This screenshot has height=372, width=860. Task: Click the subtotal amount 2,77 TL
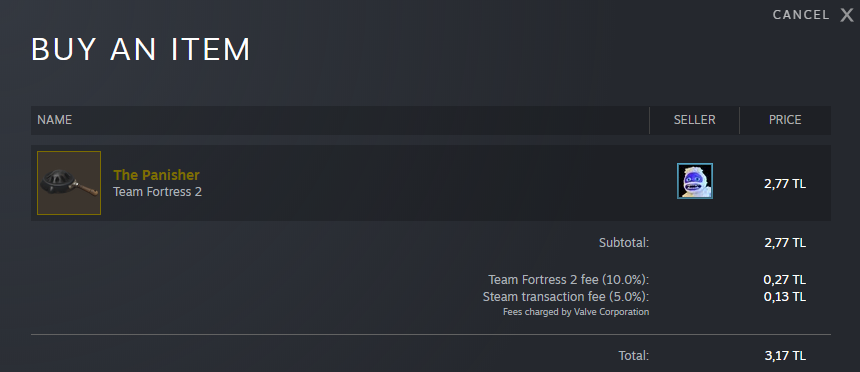pyautogui.click(x=785, y=243)
